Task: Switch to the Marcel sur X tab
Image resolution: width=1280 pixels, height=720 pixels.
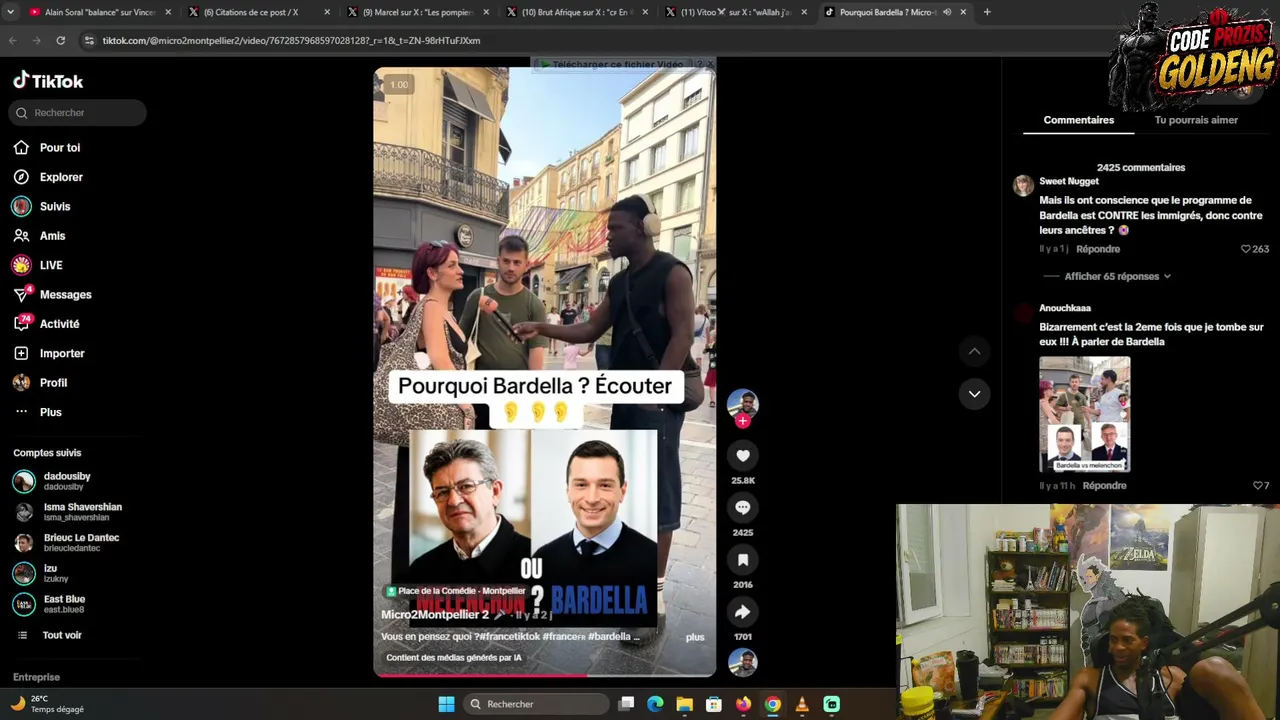Action: [417, 12]
